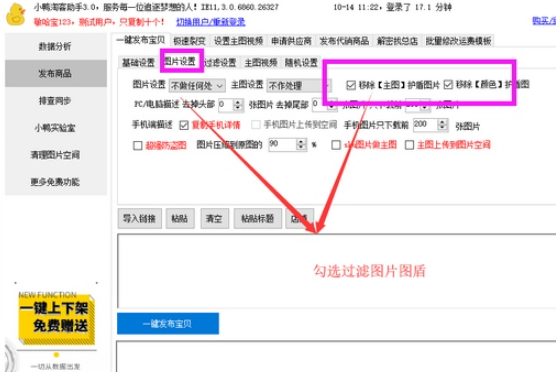
Task: Decrease the 图片压缩到原图的 stepper value
Action: (x=301, y=147)
